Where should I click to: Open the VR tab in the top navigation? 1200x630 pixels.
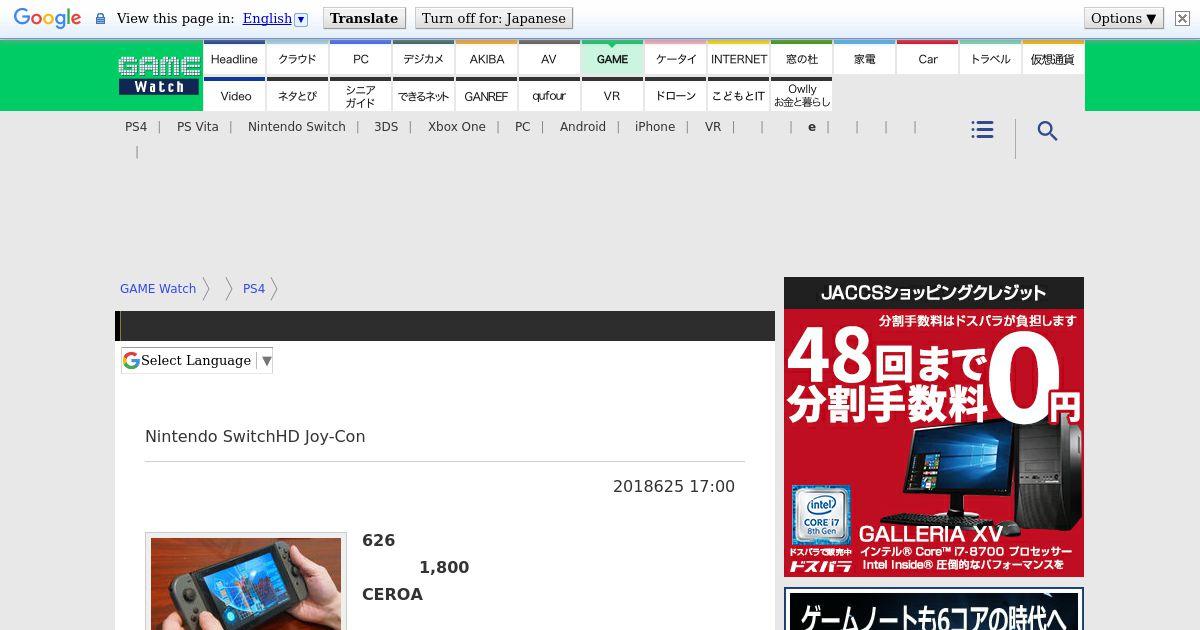612,95
